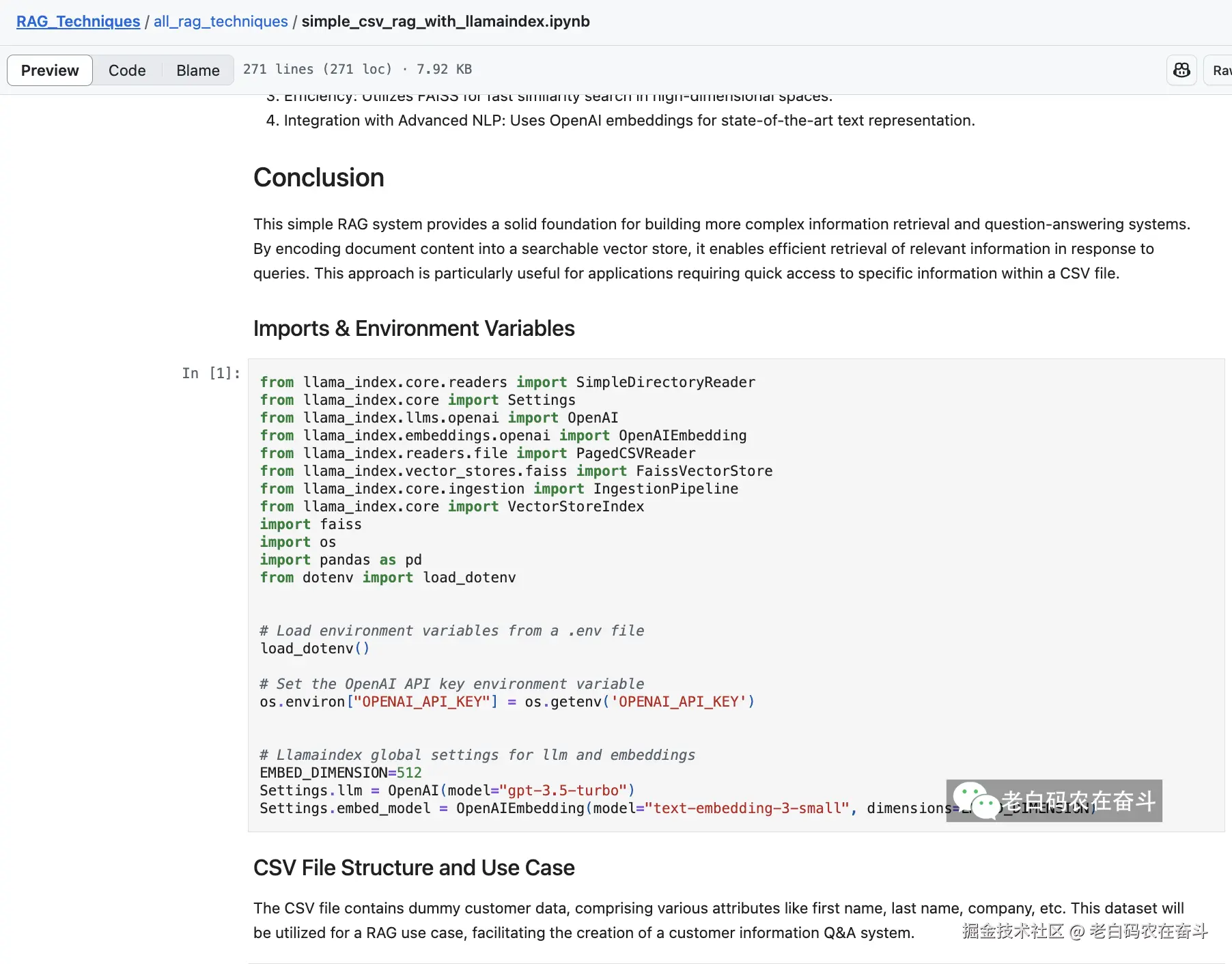
Task: Click the Imports & Environment Variables heading
Action: coord(414,328)
